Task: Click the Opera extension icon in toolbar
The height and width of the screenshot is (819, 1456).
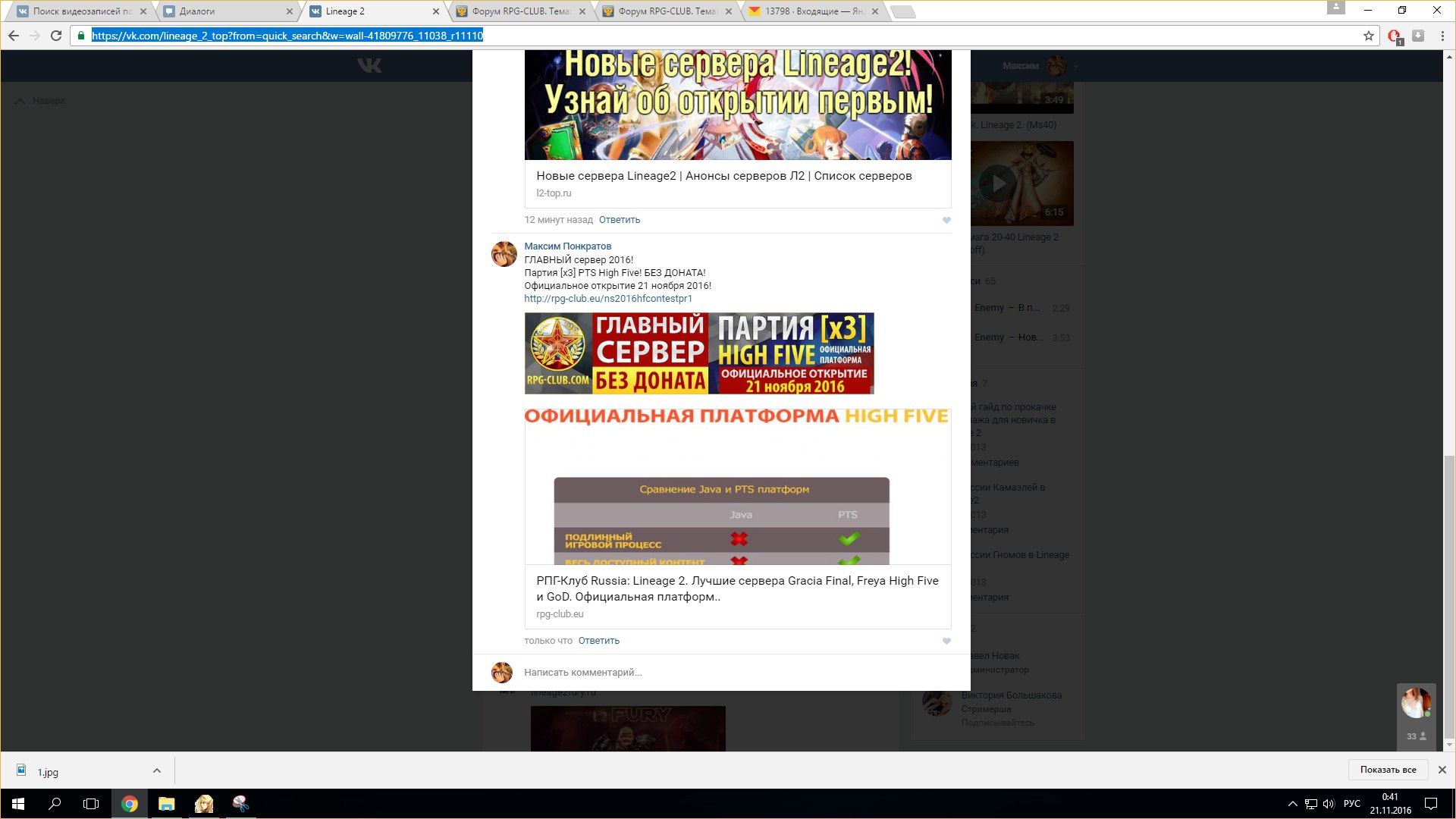Action: [1394, 36]
